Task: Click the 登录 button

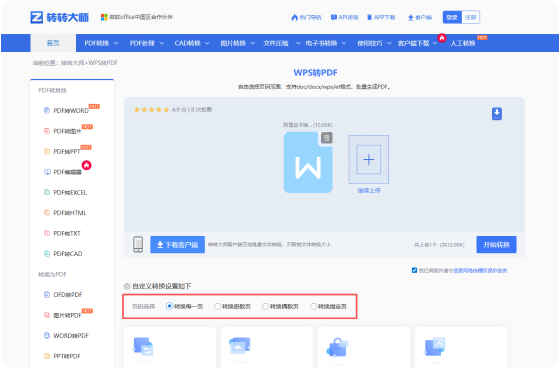Action: [x=452, y=17]
